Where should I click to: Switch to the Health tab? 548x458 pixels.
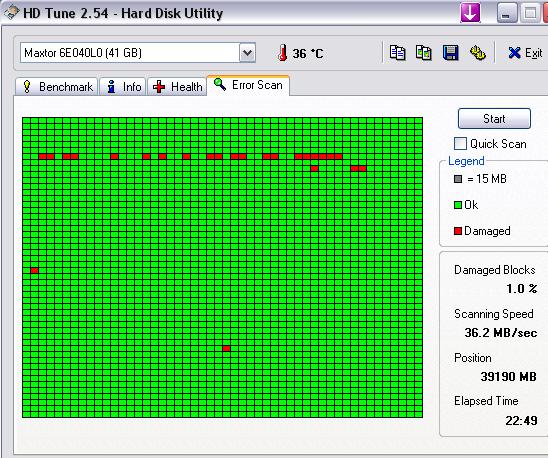click(x=177, y=86)
